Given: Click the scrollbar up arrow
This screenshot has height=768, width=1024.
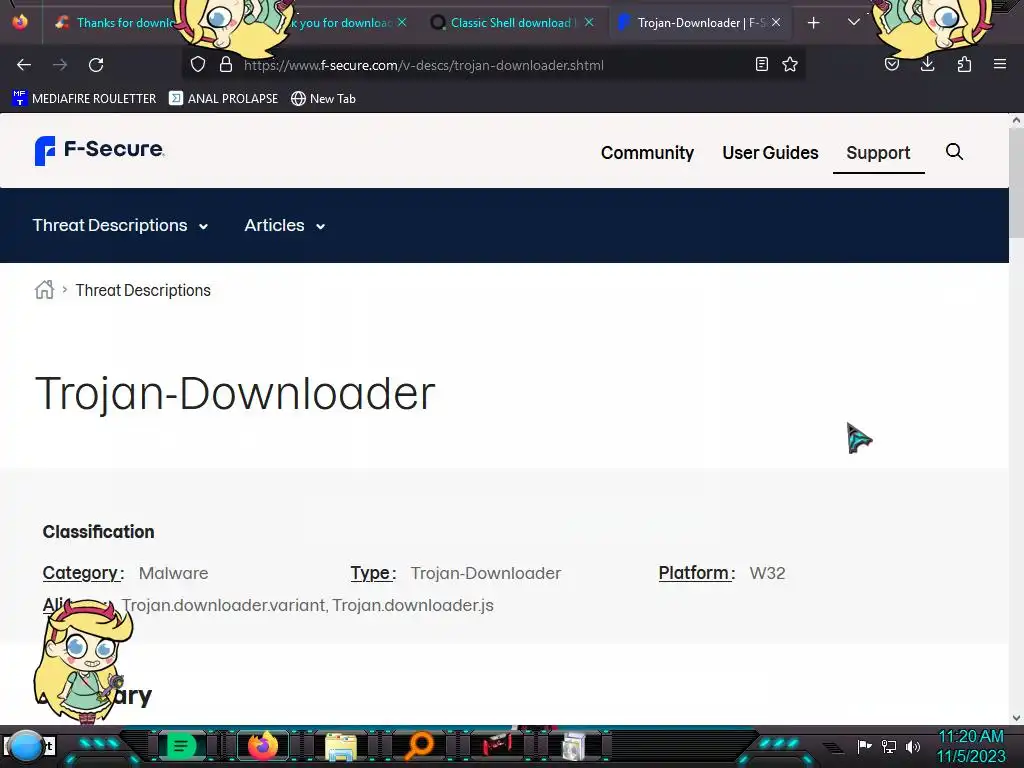Looking at the screenshot, I should 1016,120.
